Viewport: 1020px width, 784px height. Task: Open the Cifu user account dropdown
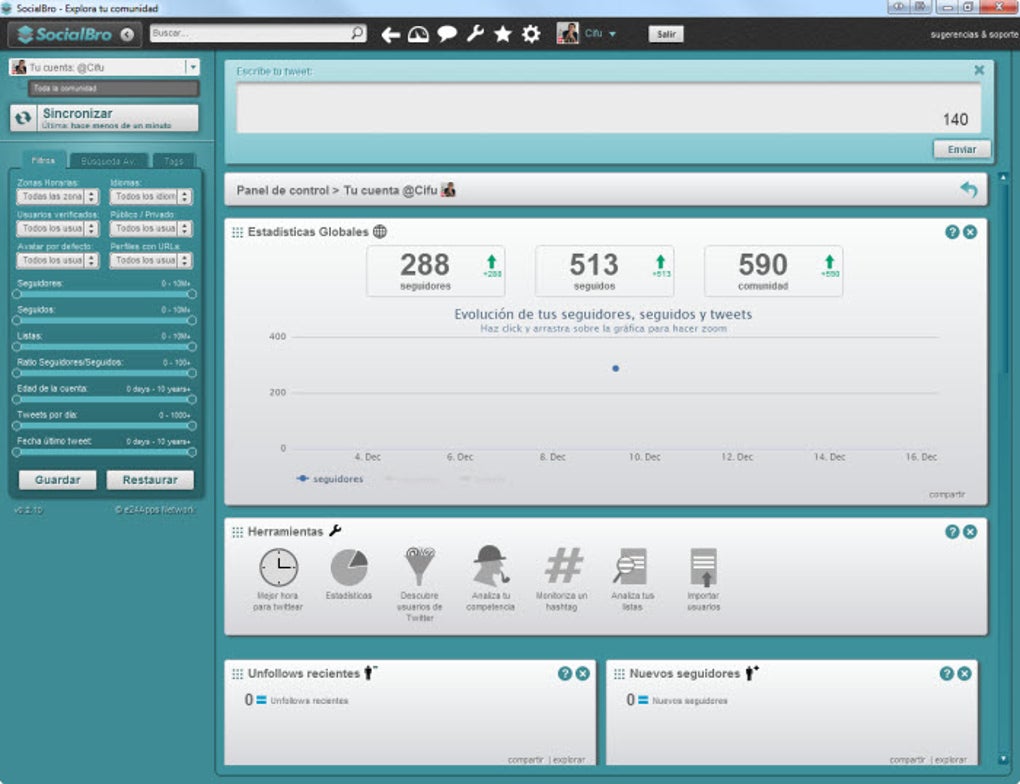pos(587,33)
